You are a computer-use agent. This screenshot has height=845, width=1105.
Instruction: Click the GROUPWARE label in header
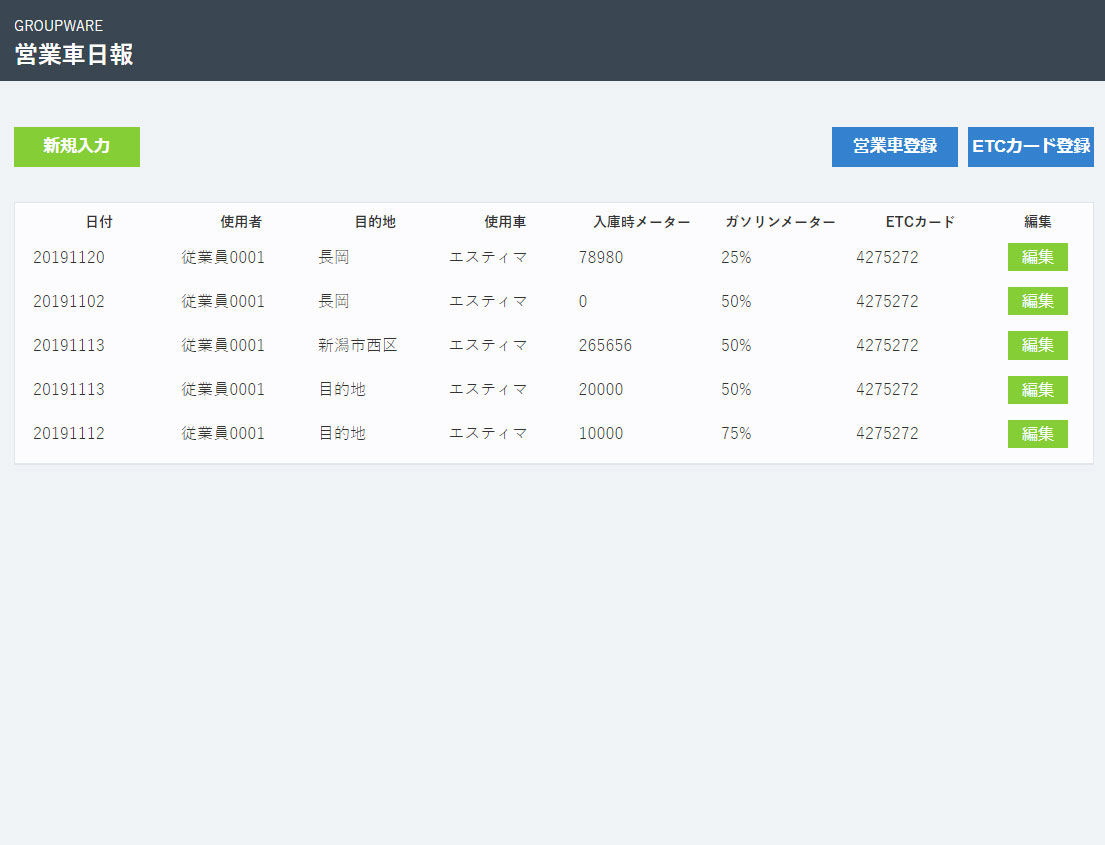click(x=58, y=26)
